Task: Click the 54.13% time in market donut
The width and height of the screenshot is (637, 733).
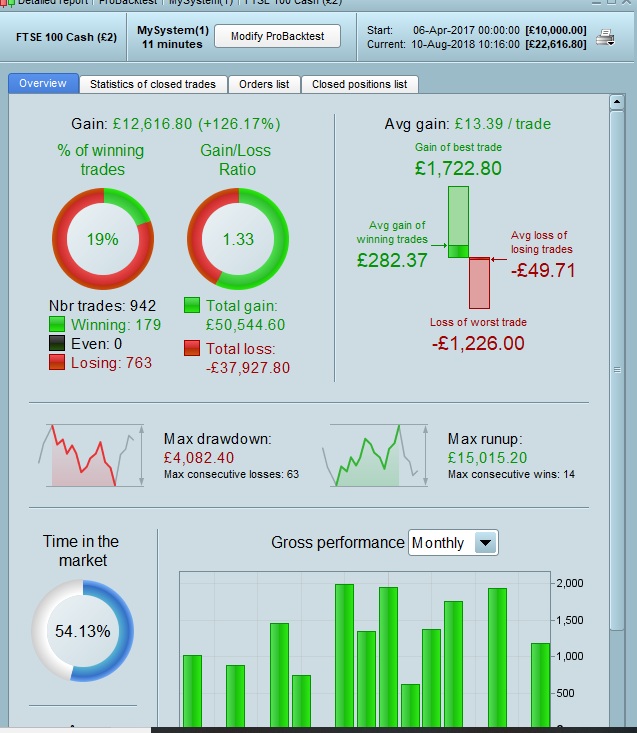Action: pyautogui.click(x=83, y=631)
